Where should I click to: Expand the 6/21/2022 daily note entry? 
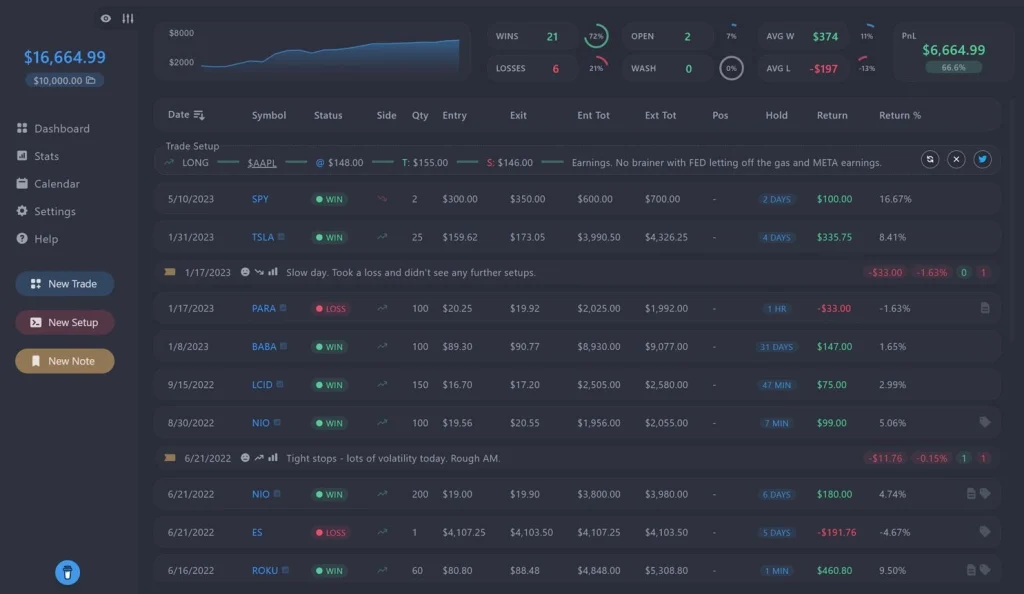(400, 458)
